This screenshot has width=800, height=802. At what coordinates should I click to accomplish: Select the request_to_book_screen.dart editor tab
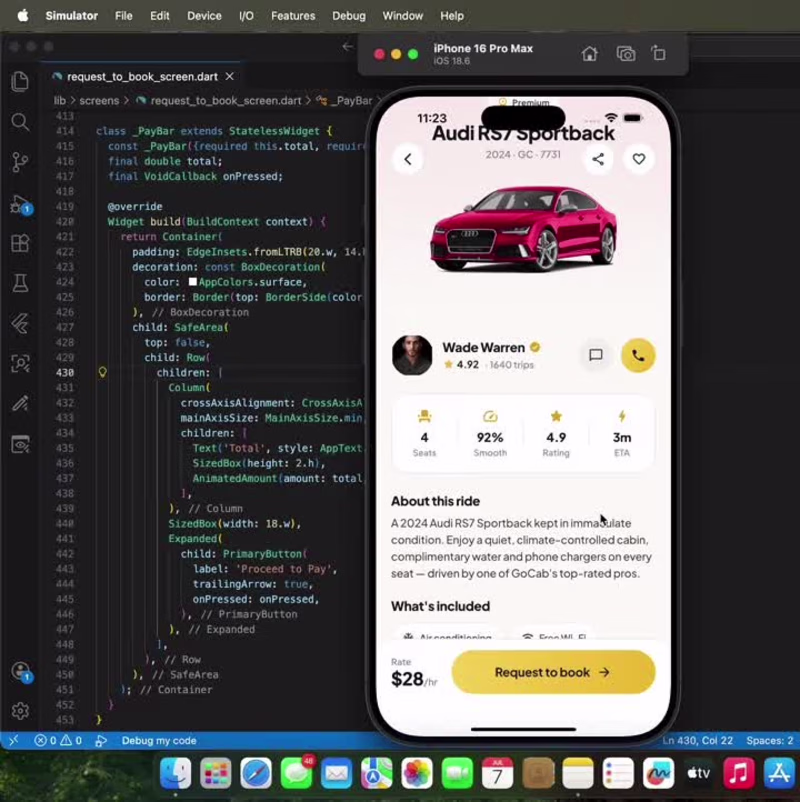pos(141,76)
